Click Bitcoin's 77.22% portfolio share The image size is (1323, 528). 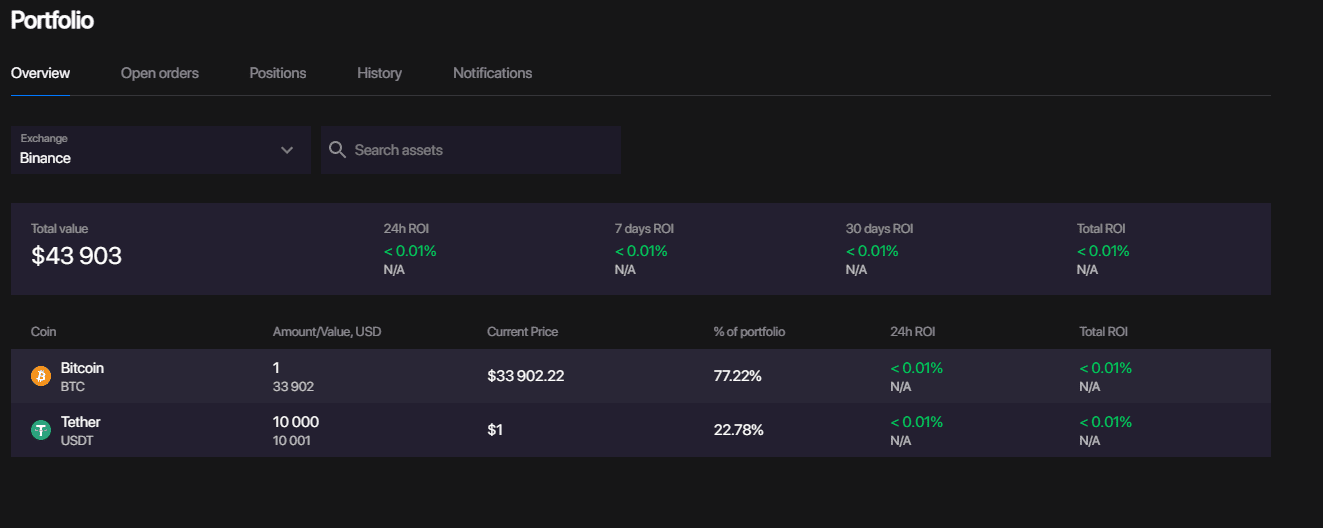click(x=738, y=376)
